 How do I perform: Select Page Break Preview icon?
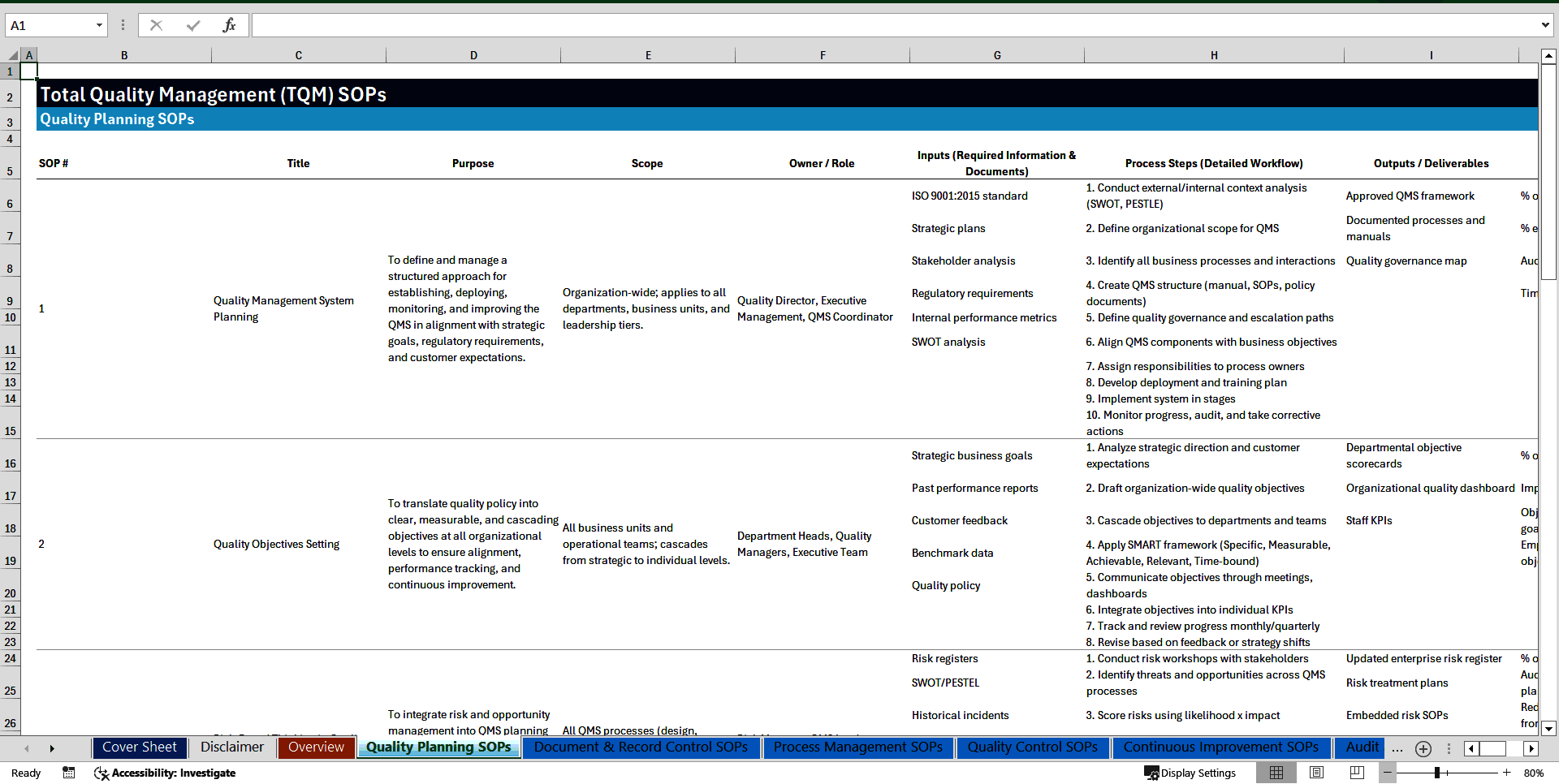(x=1358, y=773)
